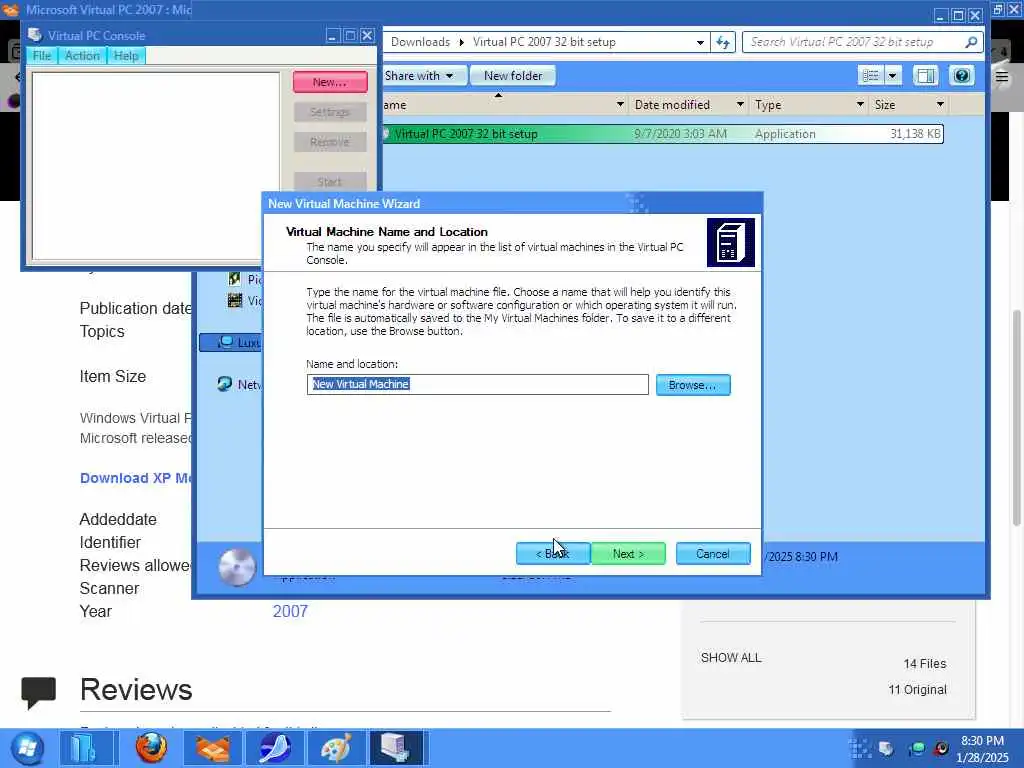The height and width of the screenshot is (768, 1024).
Task: Click the computer tower icon in wizard header
Action: (731, 242)
